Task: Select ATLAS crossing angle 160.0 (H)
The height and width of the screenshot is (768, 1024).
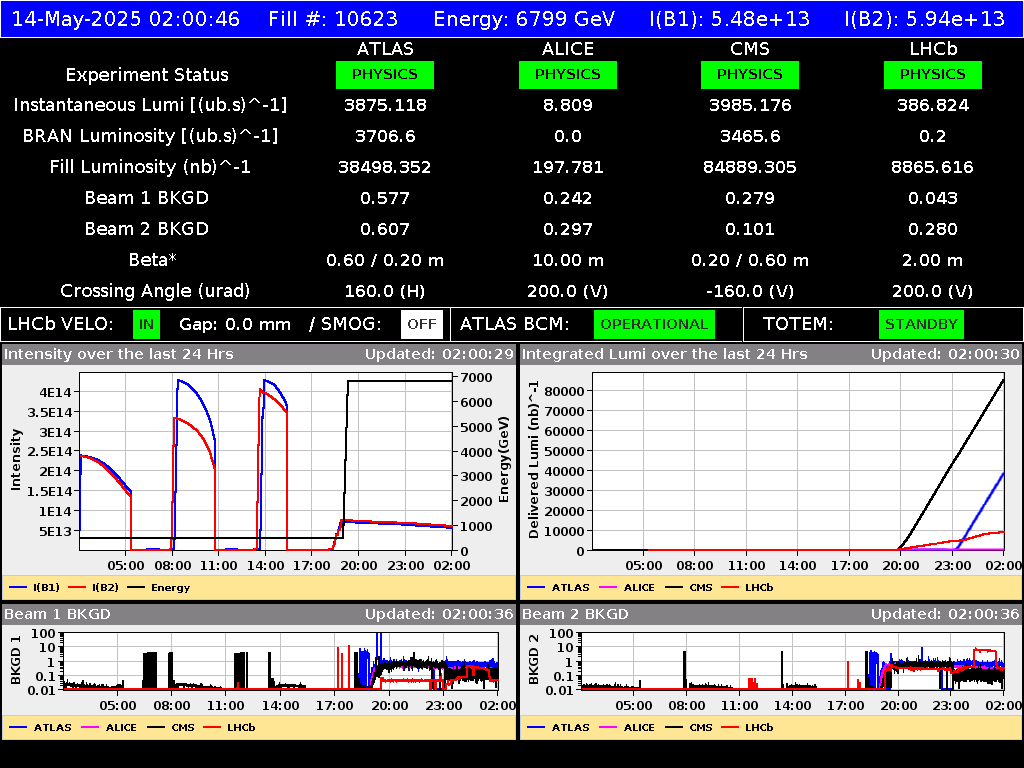Action: click(x=385, y=291)
